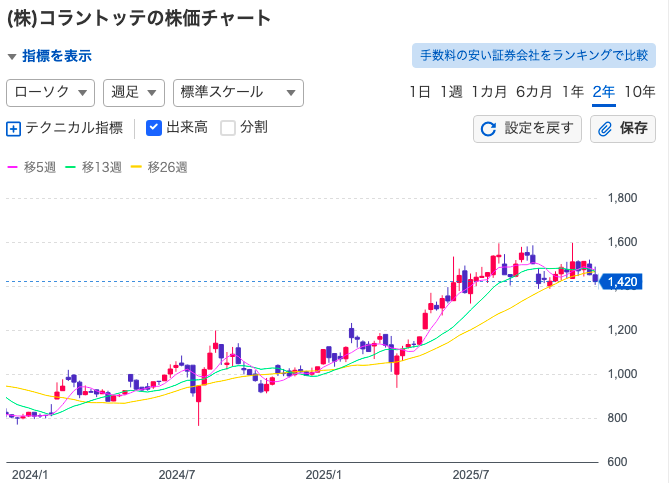This screenshot has width=669, height=483.
Task: Click the 1,420 current price label
Action: click(622, 282)
